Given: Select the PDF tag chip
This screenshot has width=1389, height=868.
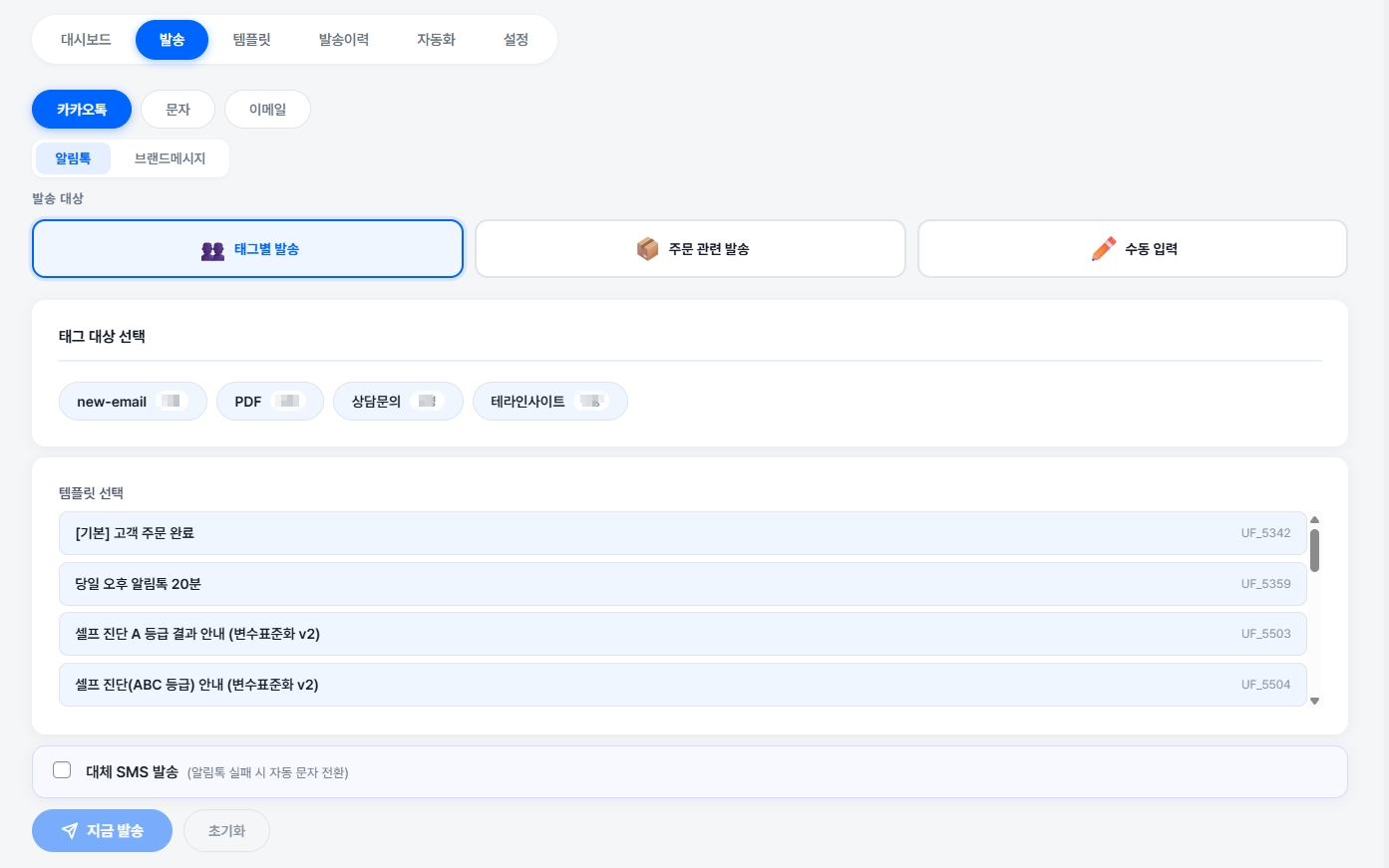Looking at the screenshot, I should click(269, 402).
